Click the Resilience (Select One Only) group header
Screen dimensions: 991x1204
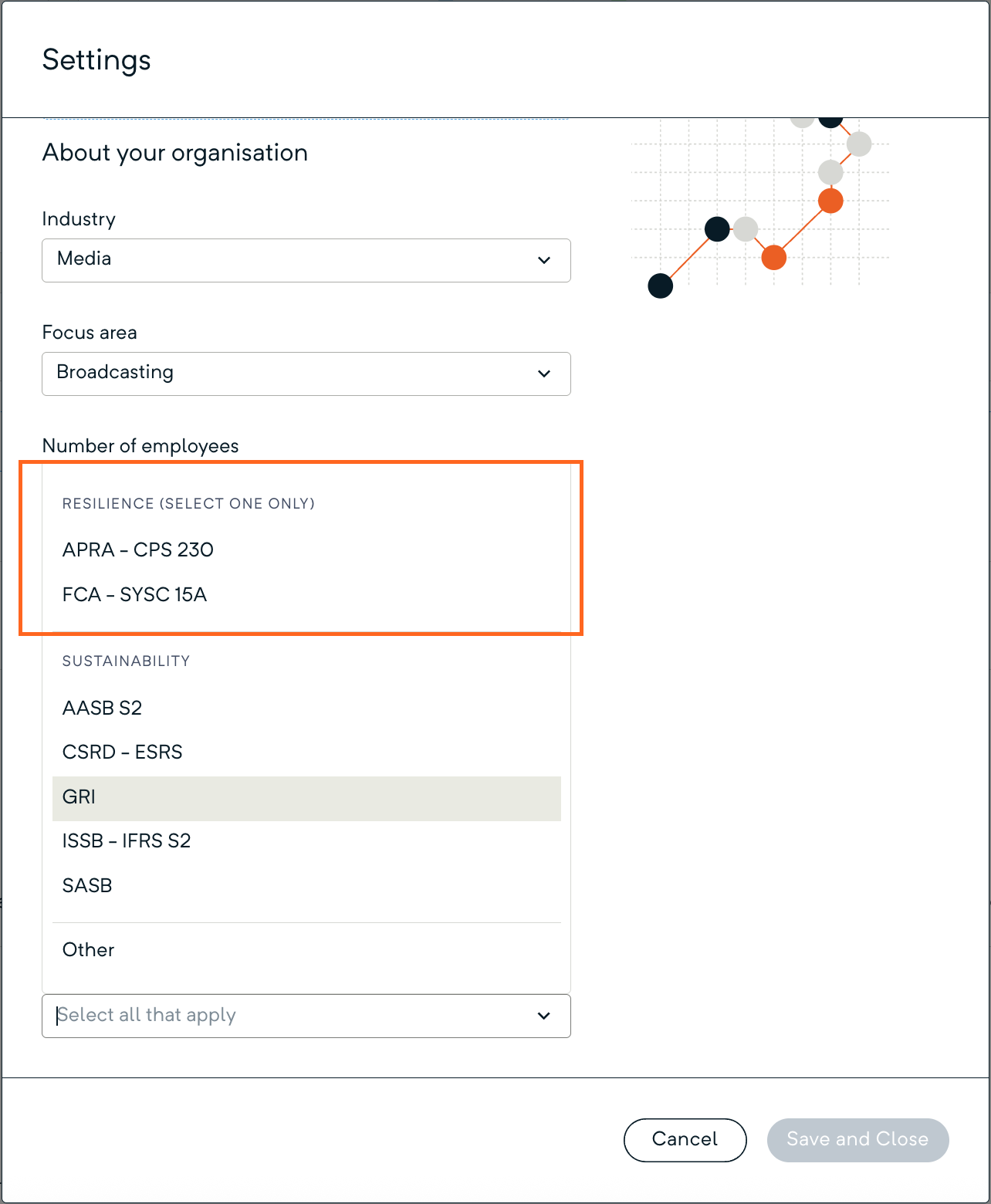(188, 503)
